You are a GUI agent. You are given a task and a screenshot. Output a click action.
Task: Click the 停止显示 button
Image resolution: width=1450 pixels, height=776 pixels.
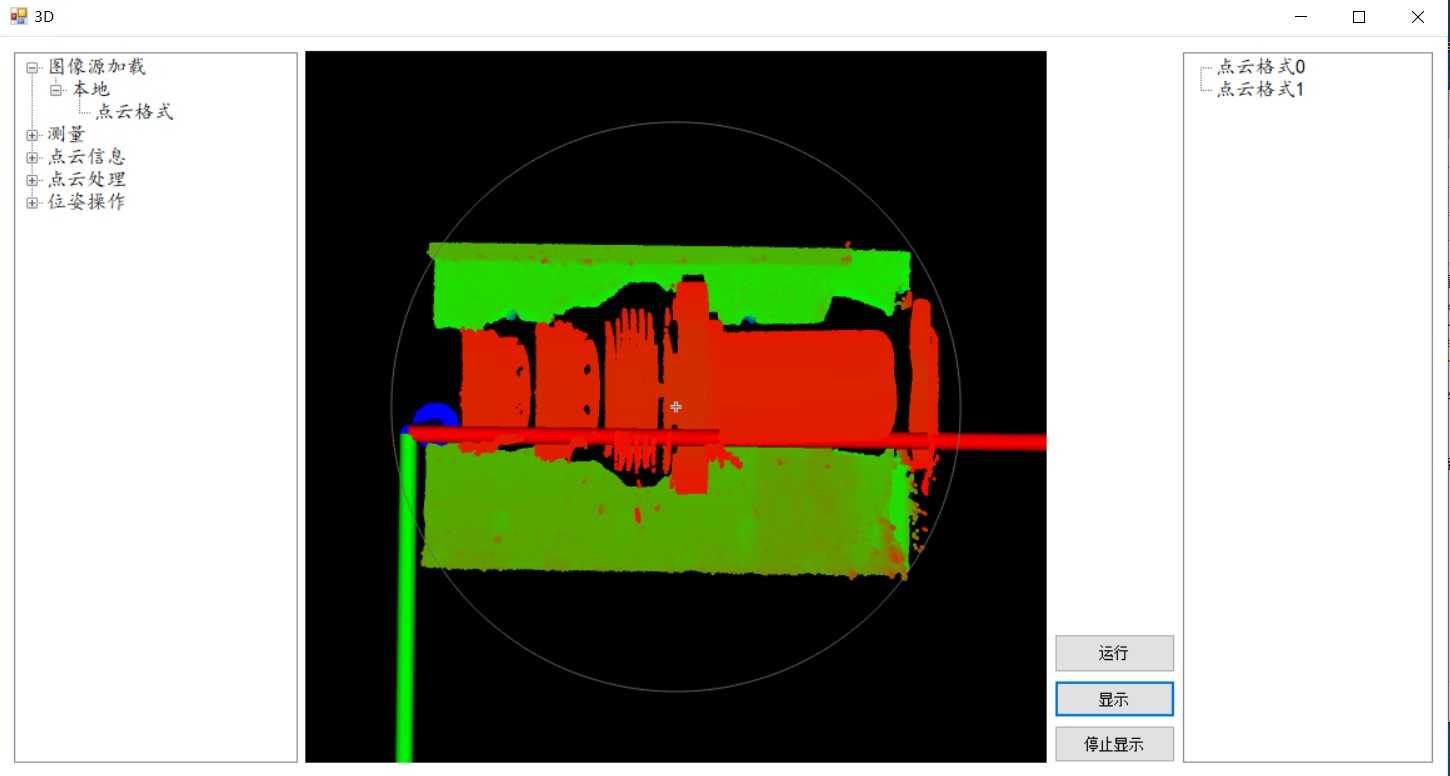pos(1114,744)
